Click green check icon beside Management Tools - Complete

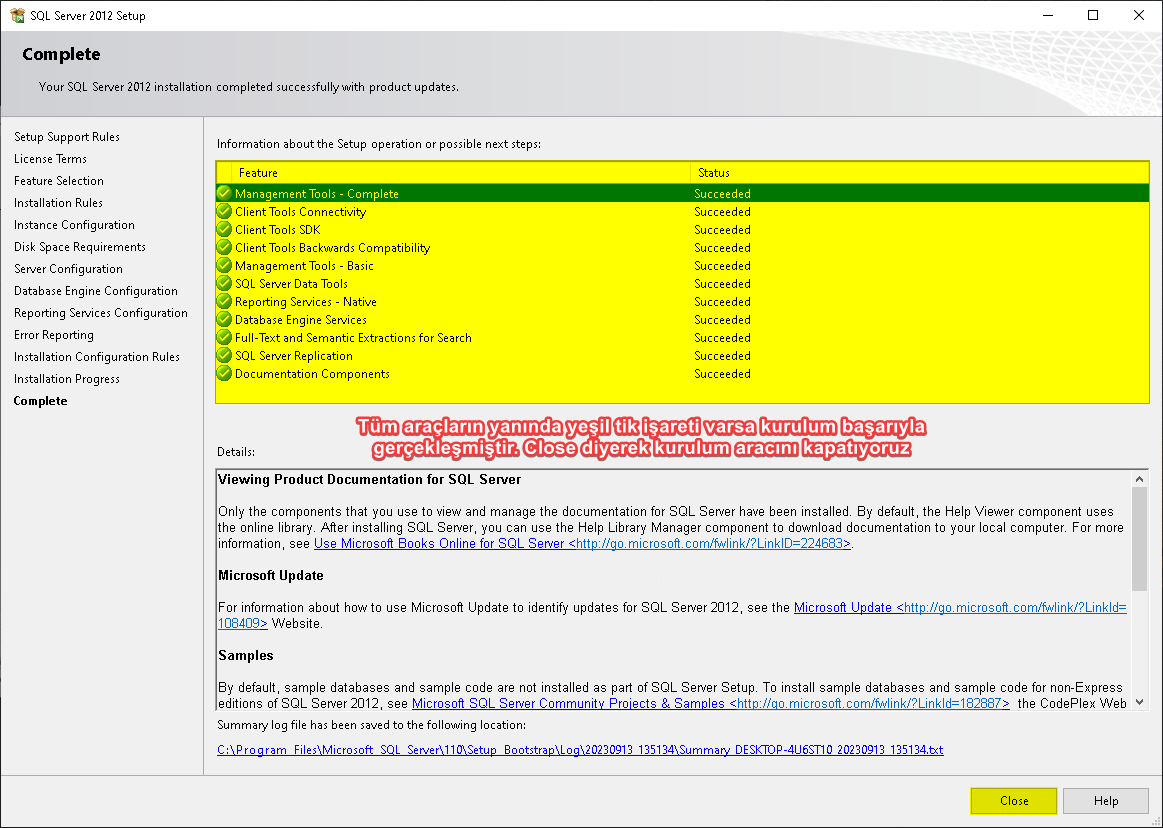pos(224,193)
